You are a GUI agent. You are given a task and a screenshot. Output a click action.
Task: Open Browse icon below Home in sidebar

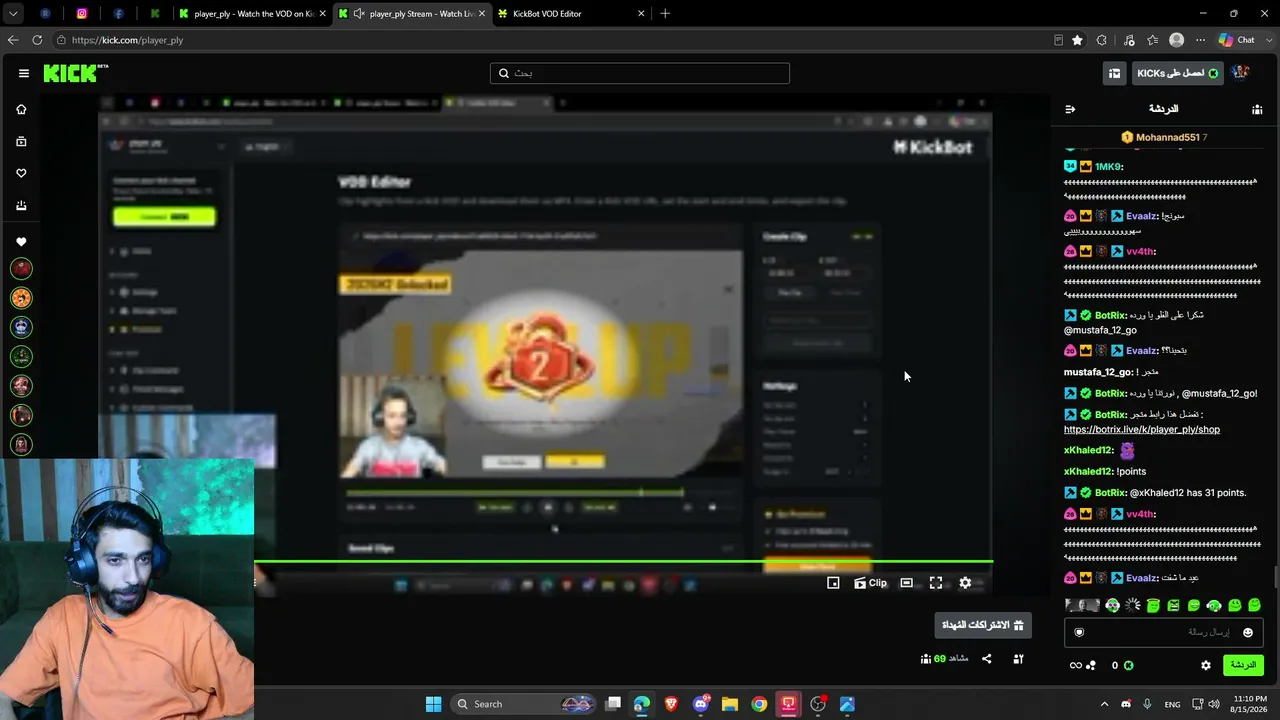point(21,142)
